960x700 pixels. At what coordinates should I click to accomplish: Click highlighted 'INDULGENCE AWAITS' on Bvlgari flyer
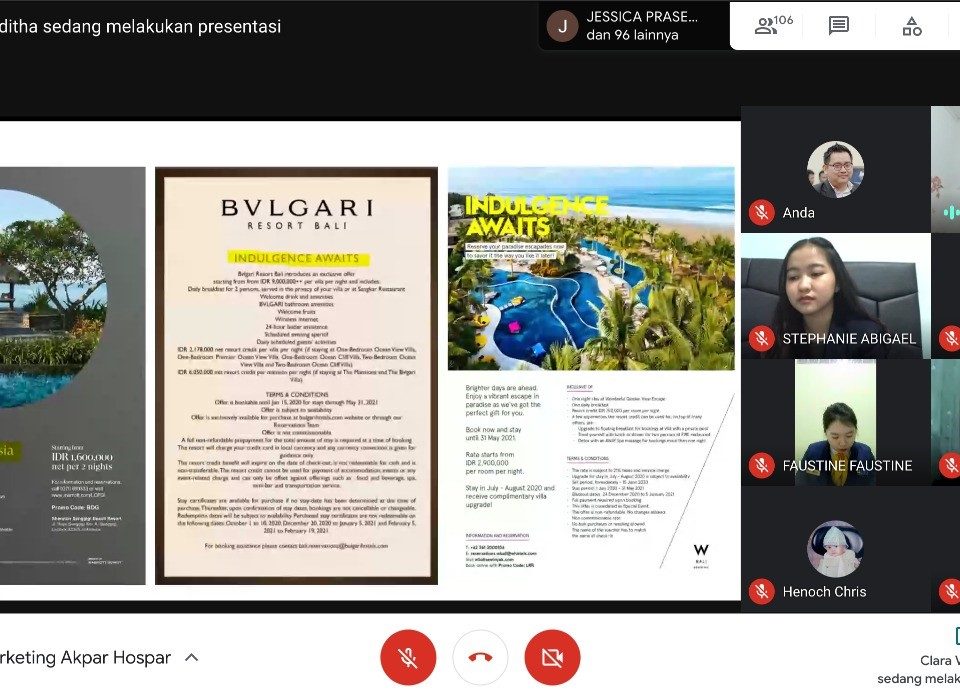[x=296, y=258]
